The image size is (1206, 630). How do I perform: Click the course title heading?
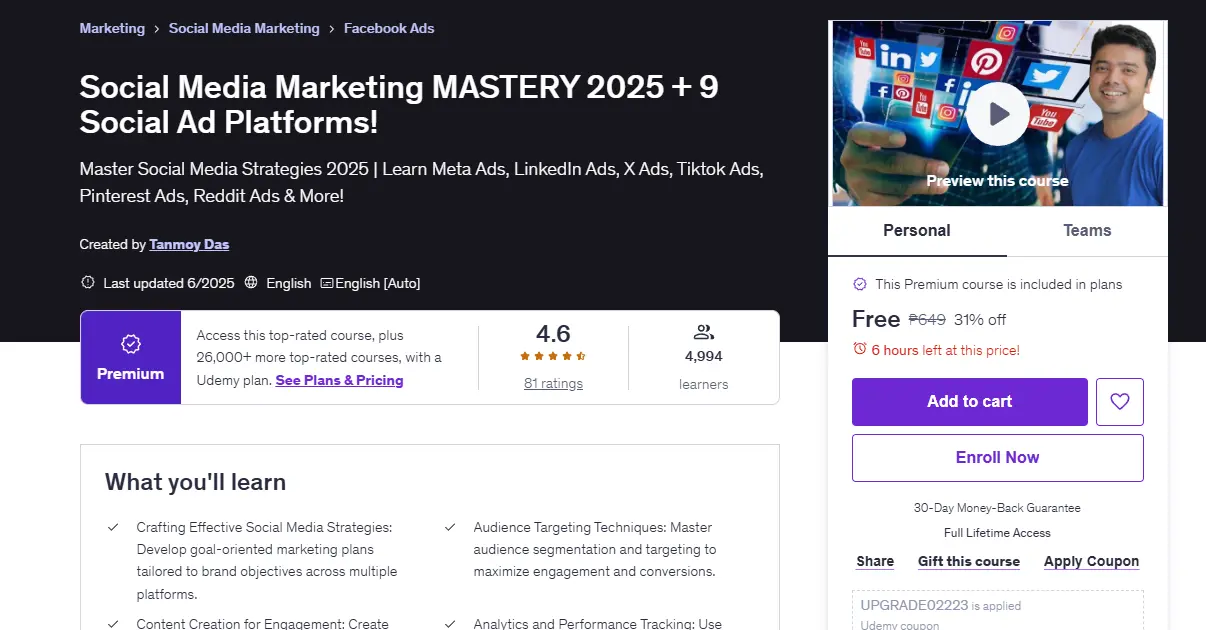pos(399,104)
